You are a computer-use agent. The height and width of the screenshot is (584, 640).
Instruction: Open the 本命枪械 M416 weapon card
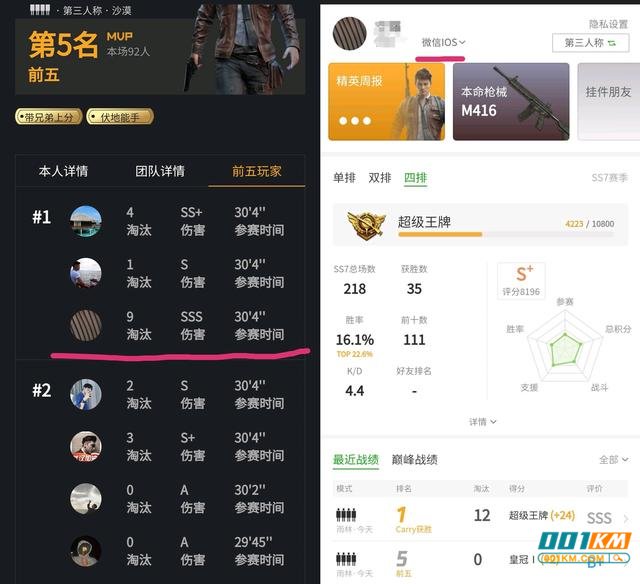[x=511, y=102]
